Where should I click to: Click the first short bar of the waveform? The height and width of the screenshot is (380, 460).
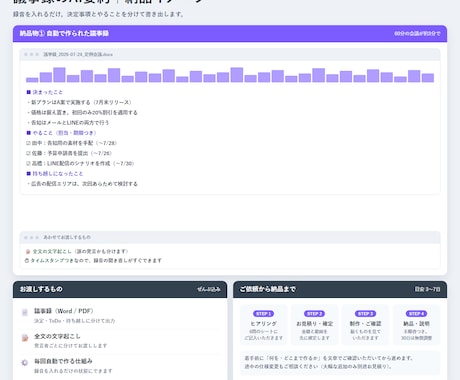[32, 80]
